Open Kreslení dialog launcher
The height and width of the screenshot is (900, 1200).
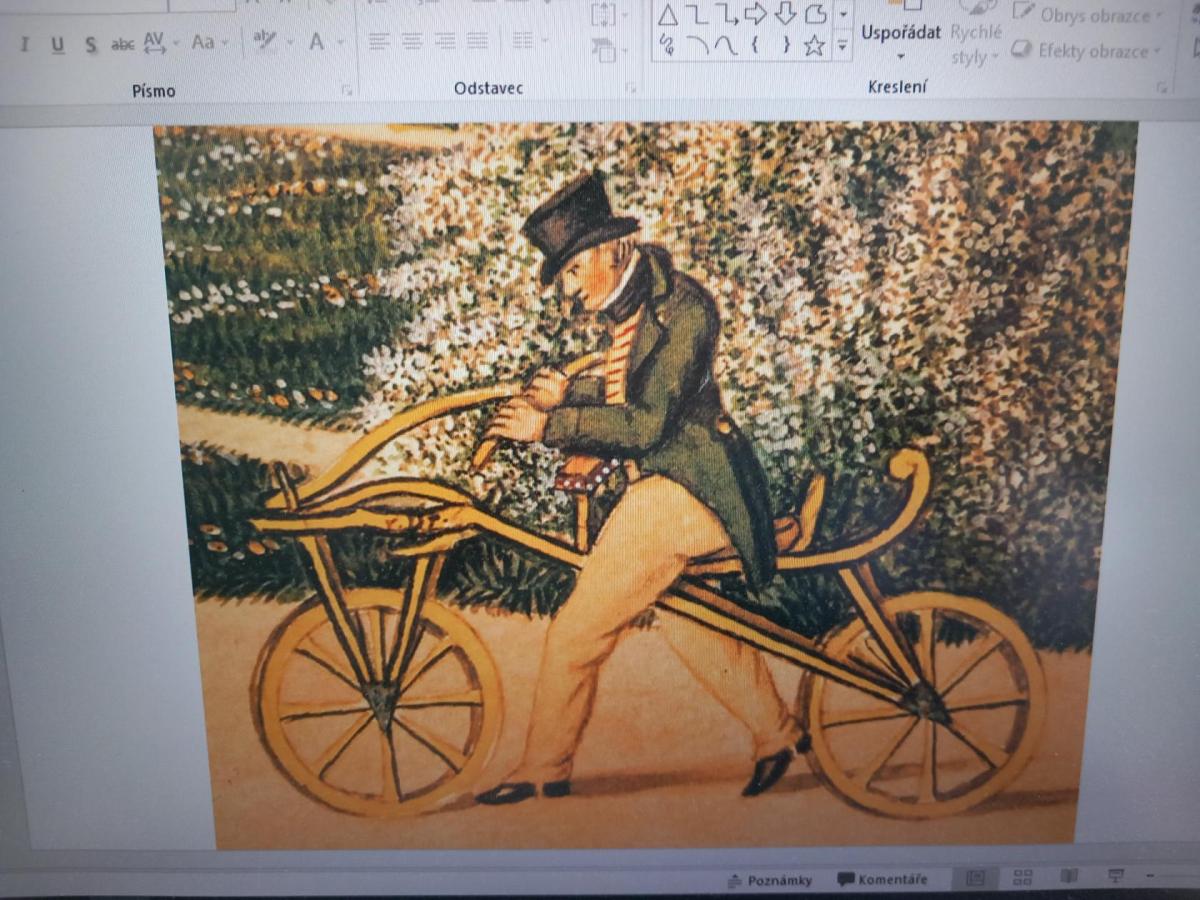pyautogui.click(x=1163, y=87)
